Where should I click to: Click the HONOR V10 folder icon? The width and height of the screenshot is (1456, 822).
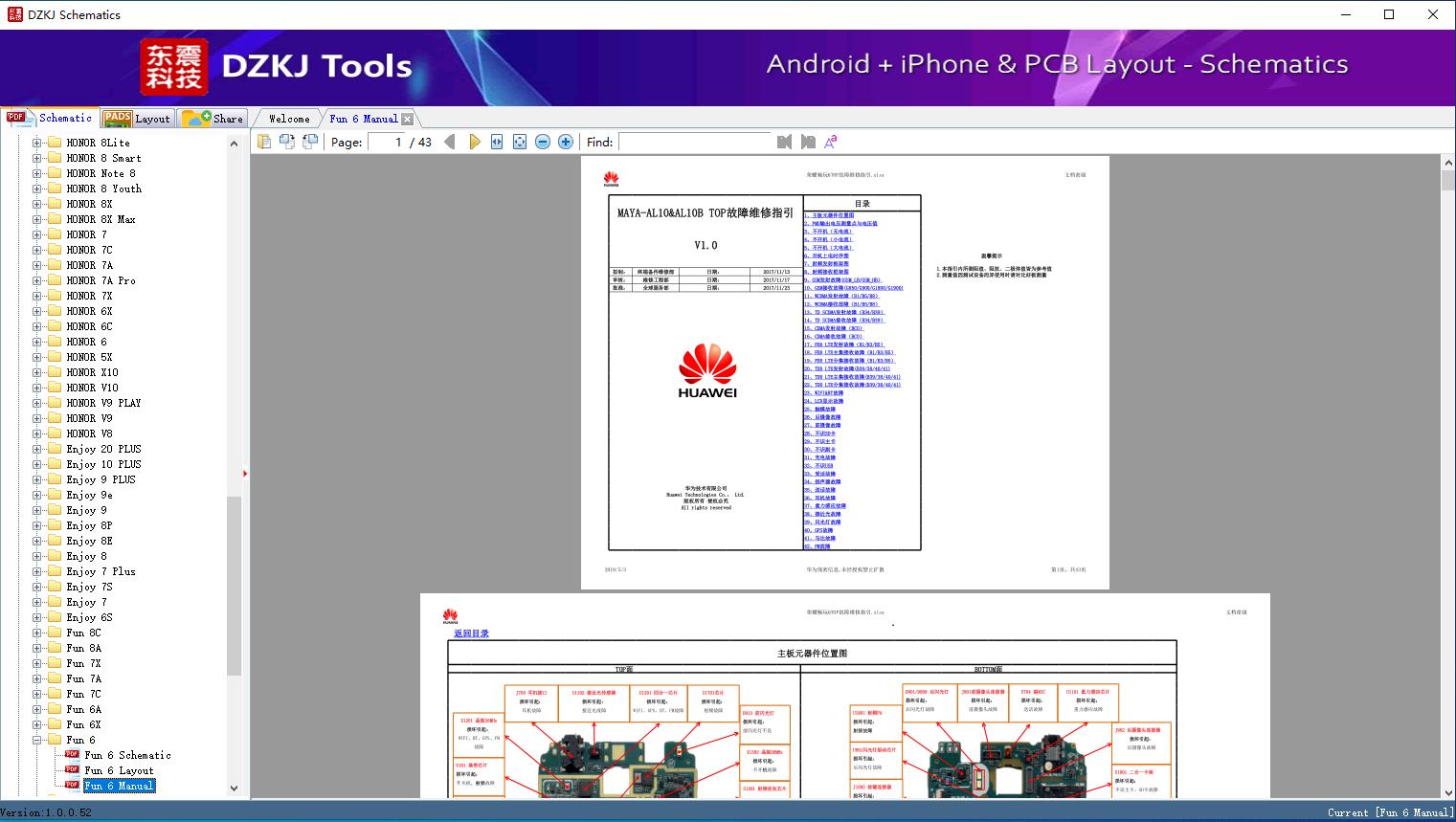tap(55, 388)
